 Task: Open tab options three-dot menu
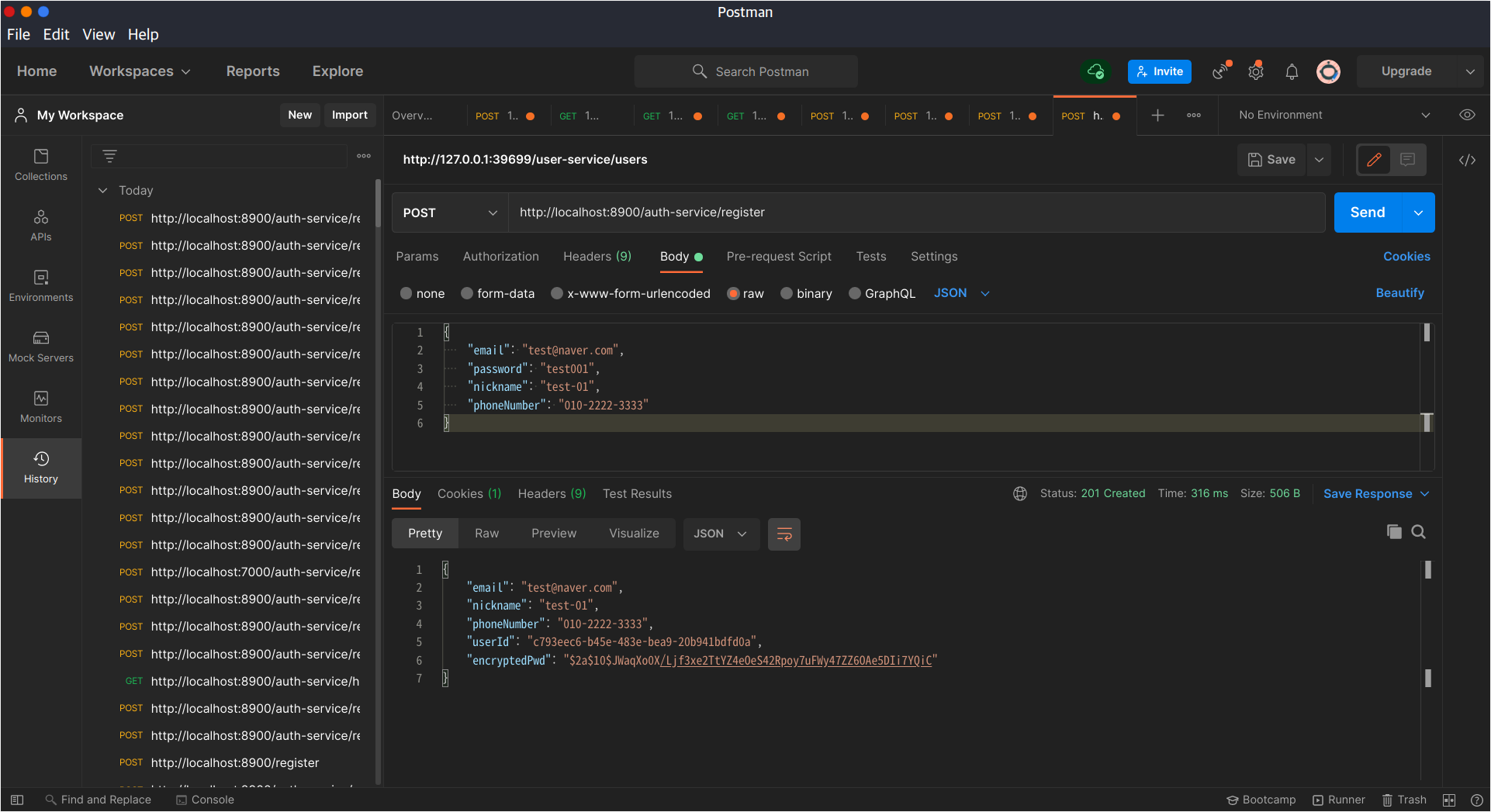coord(1194,116)
